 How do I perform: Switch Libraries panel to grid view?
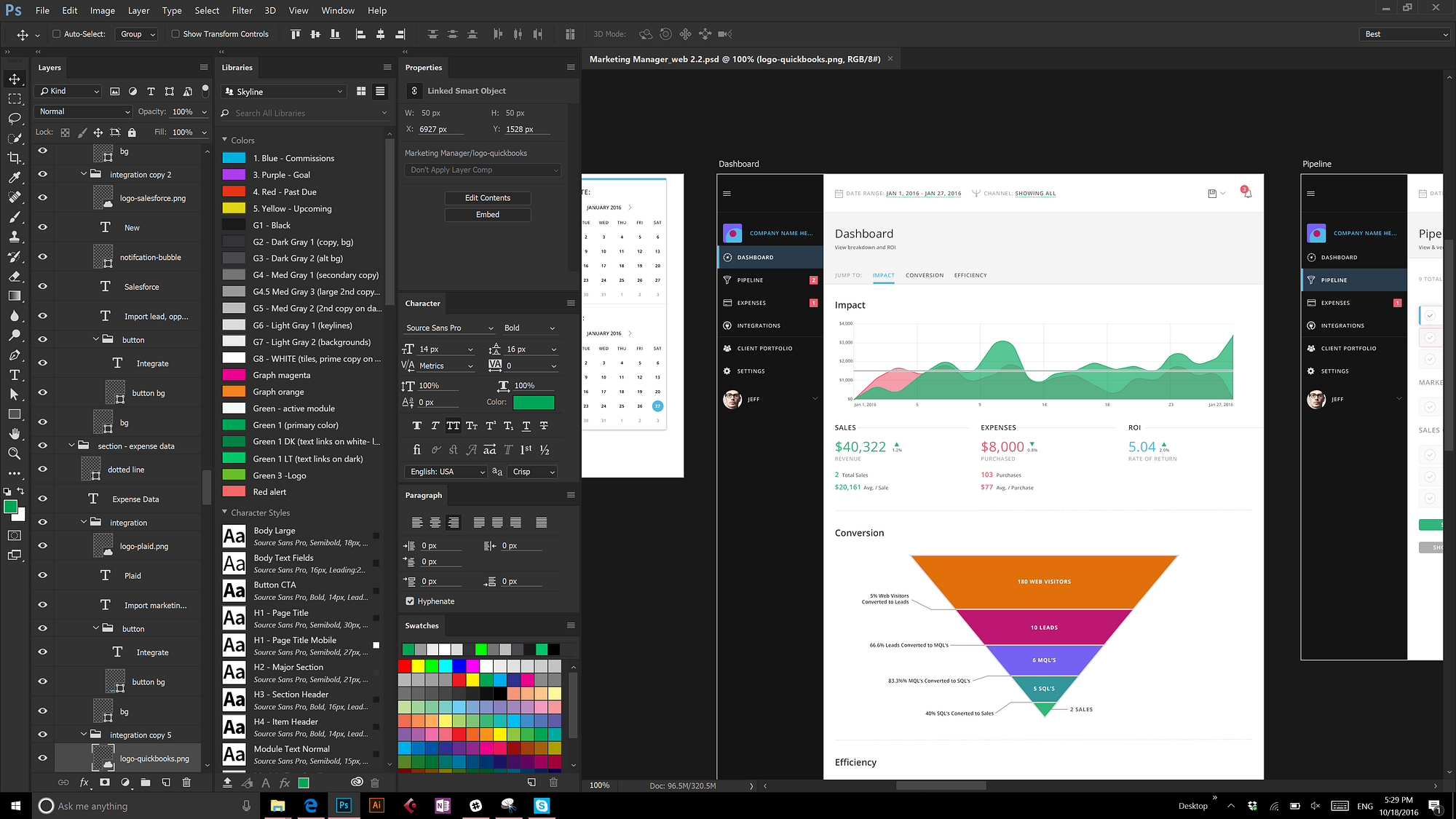pos(361,91)
